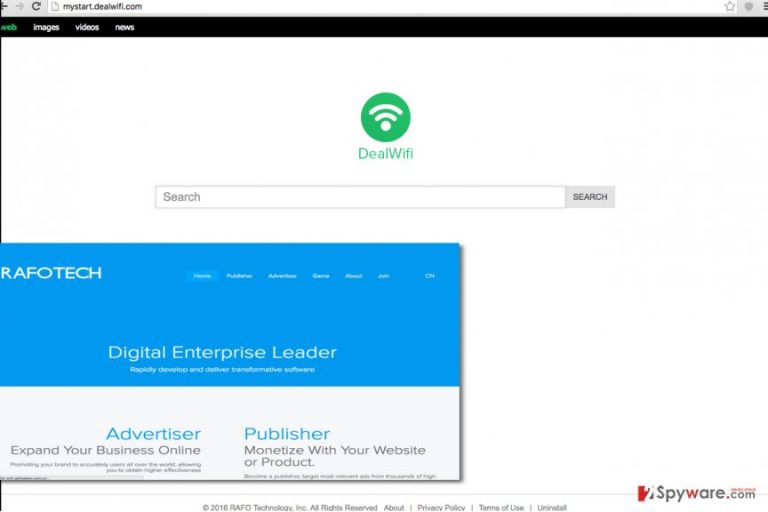The height and width of the screenshot is (512, 768).
Task: Open the Terms of Use footer link
Action: [501, 508]
